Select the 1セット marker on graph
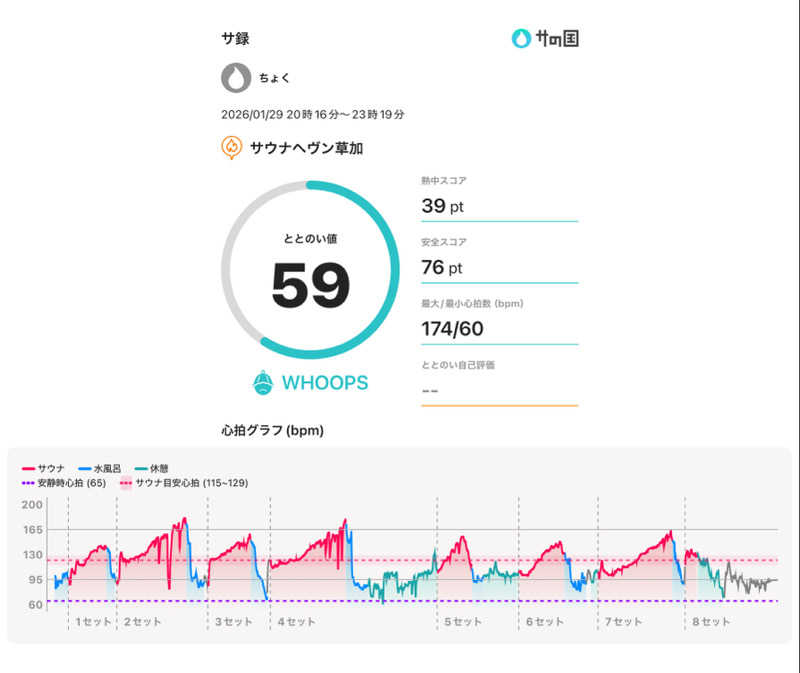This screenshot has height=673, width=800. tap(91, 621)
